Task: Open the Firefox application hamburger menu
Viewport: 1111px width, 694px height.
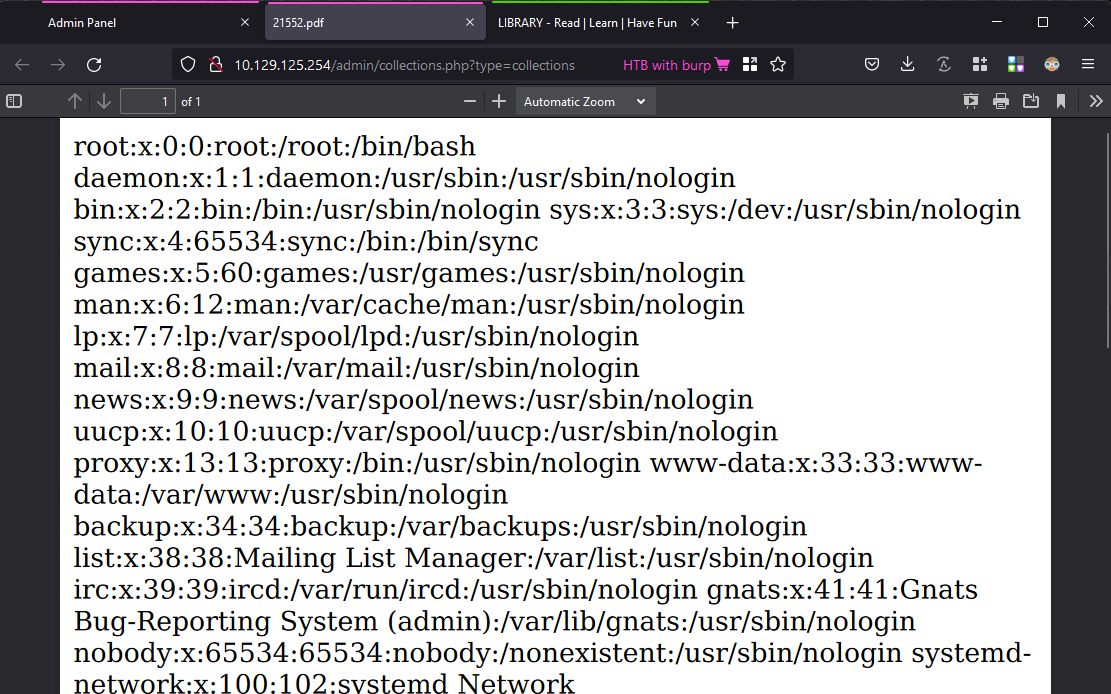Action: 1088,65
